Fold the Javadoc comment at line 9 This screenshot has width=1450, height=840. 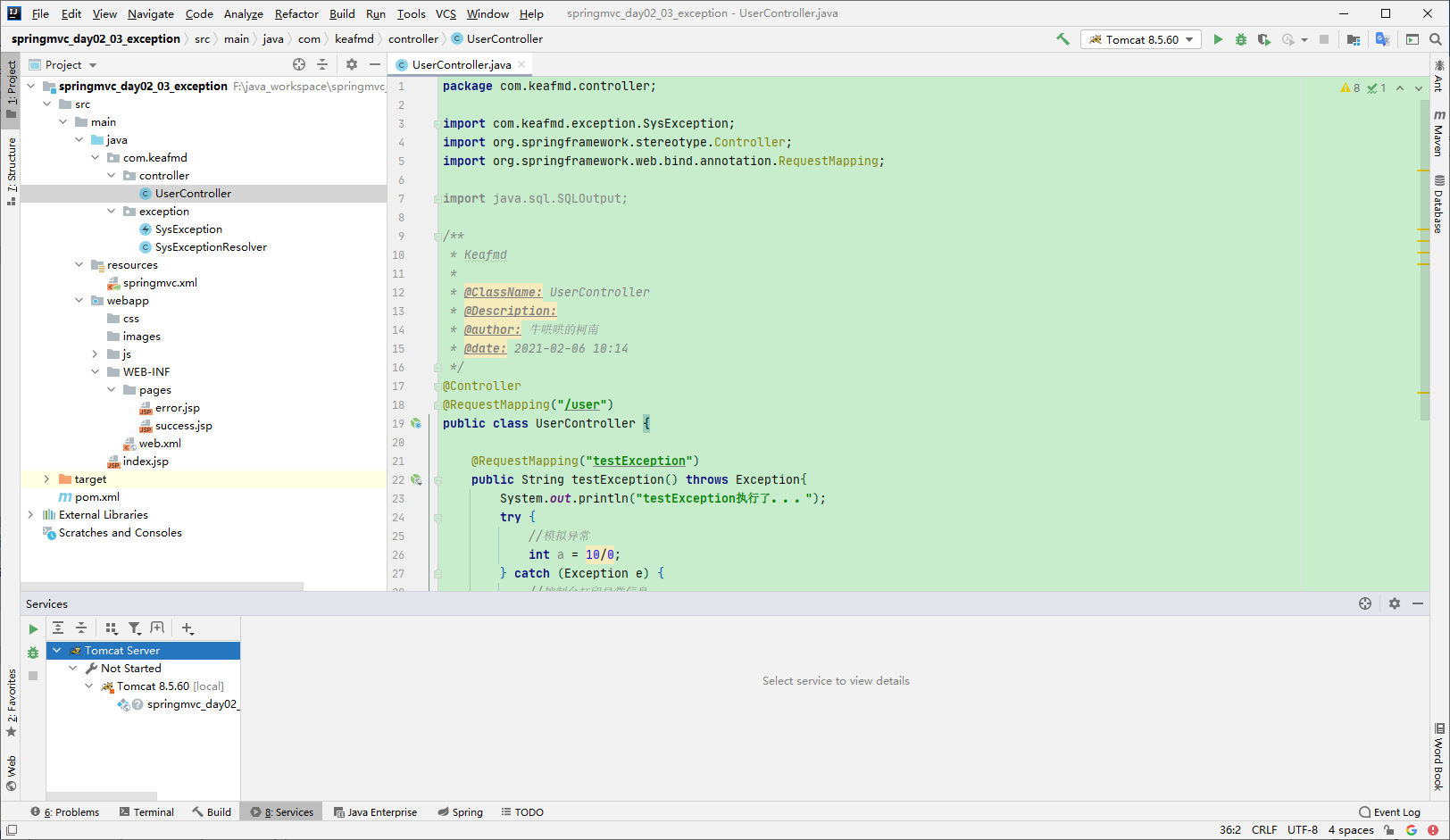436,237
